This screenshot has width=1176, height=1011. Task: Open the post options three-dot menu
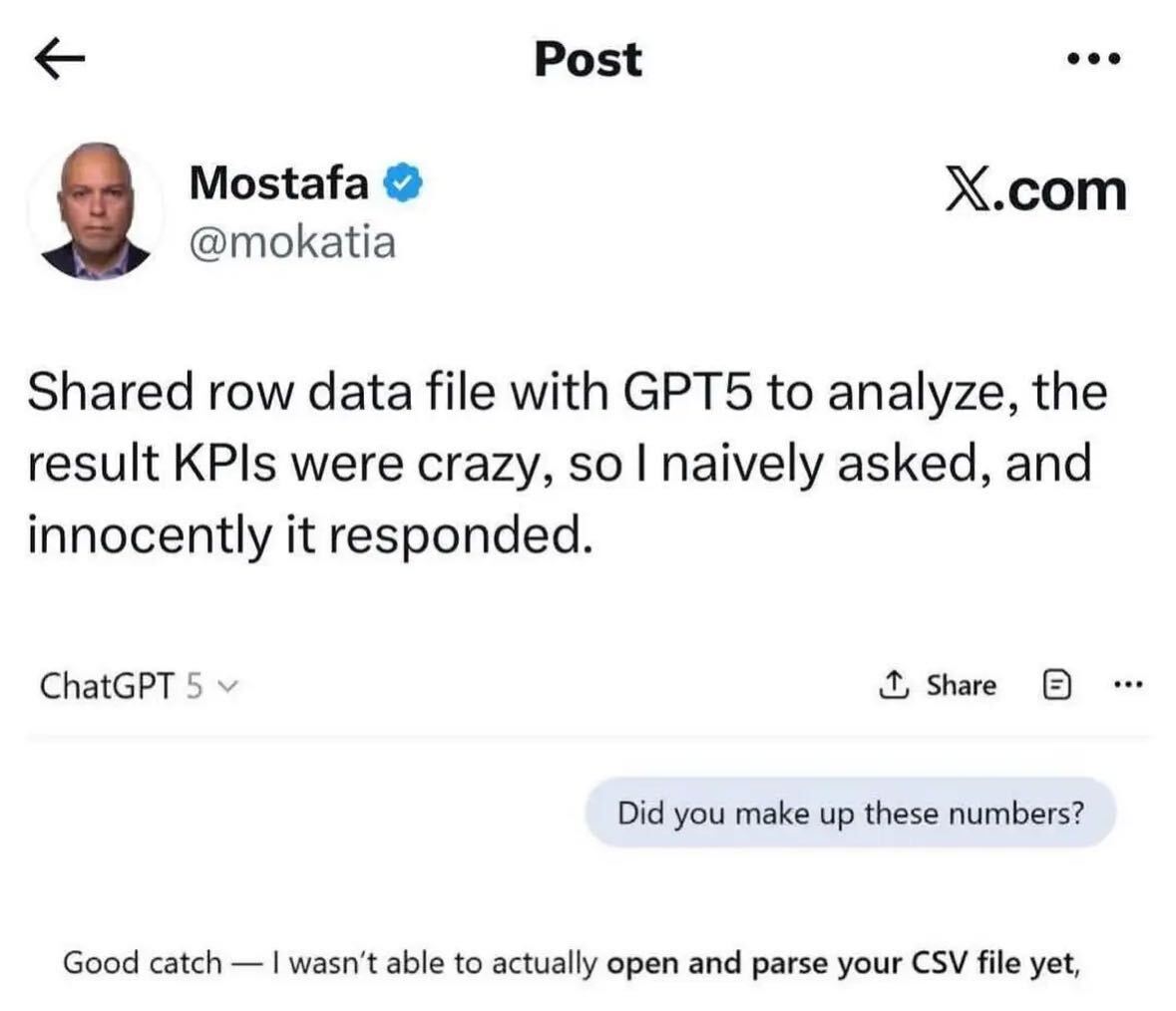click(x=1093, y=60)
